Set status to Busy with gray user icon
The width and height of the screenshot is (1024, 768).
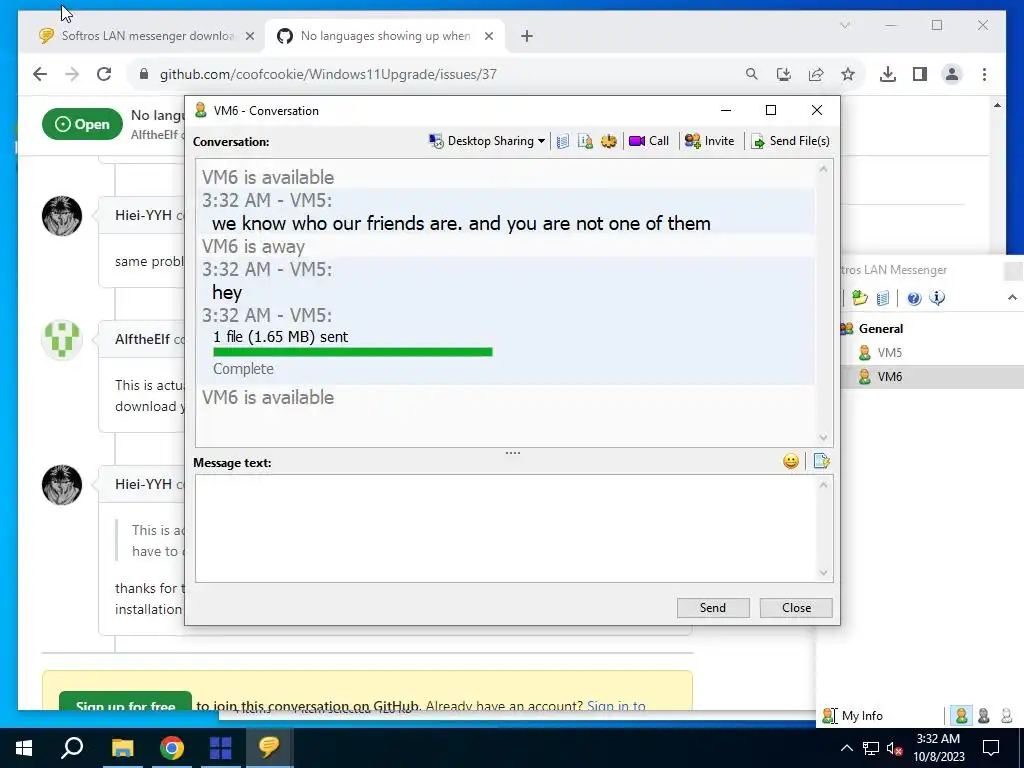(984, 716)
